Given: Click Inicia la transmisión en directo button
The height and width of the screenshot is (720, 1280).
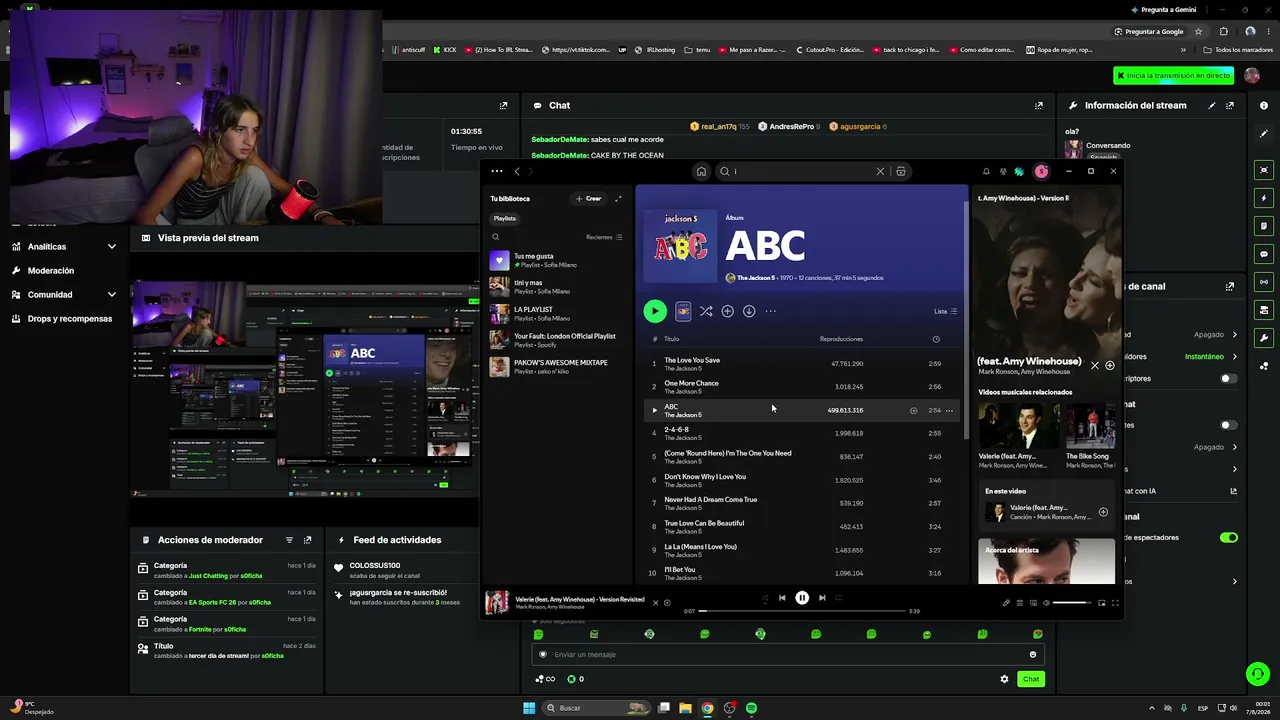Looking at the screenshot, I should (x=1176, y=75).
